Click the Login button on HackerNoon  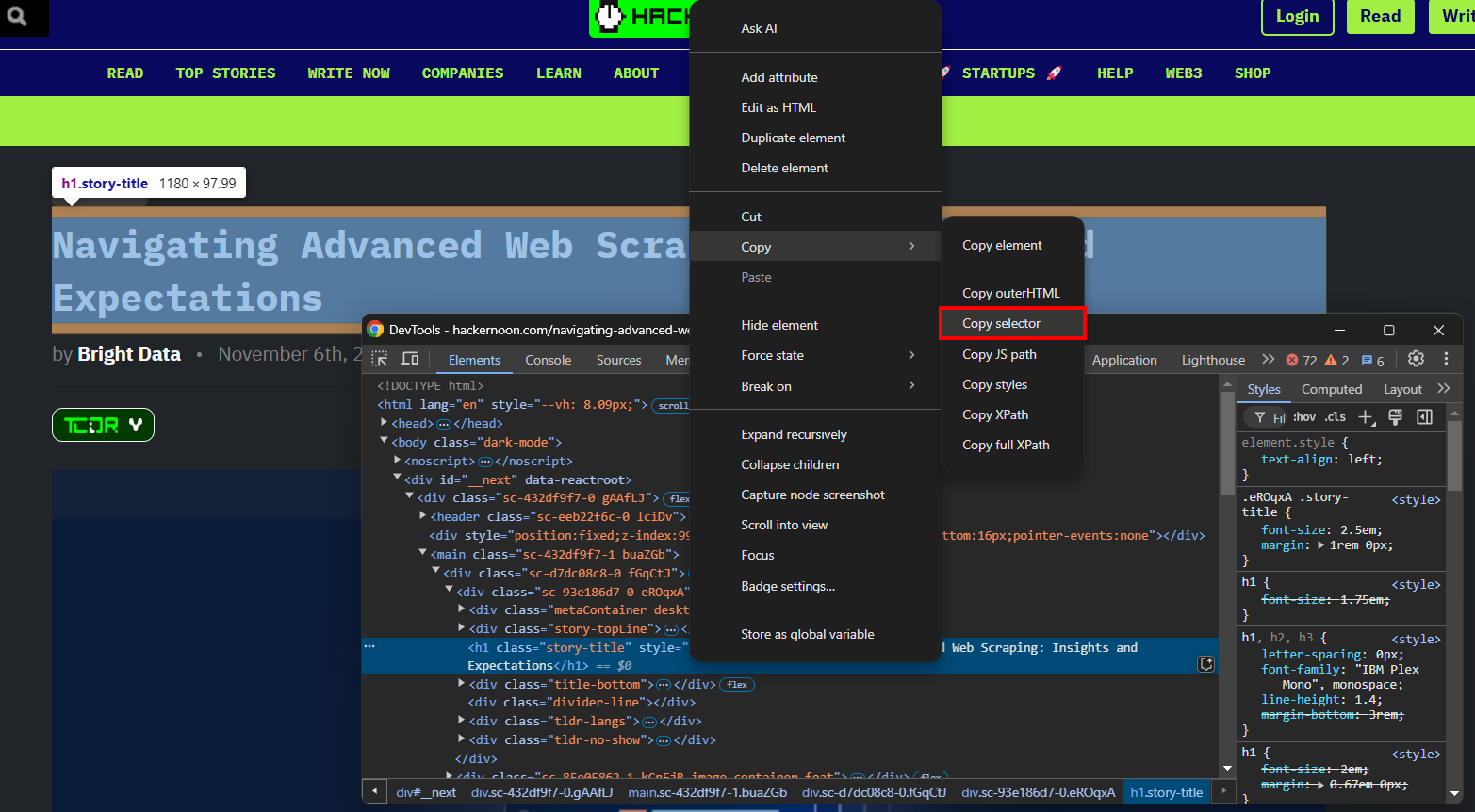1297,16
